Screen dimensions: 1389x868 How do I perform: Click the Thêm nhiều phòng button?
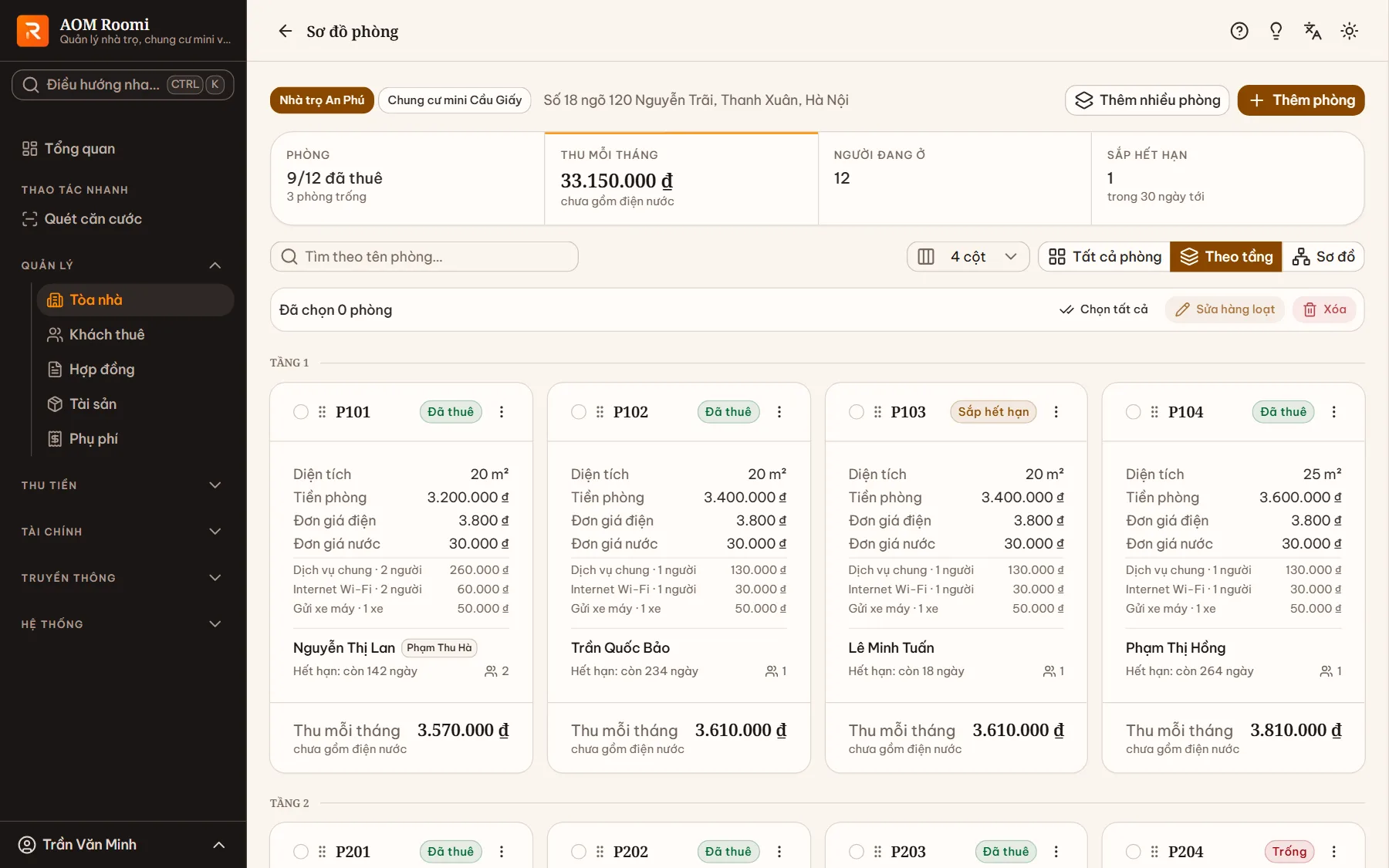pos(1147,100)
